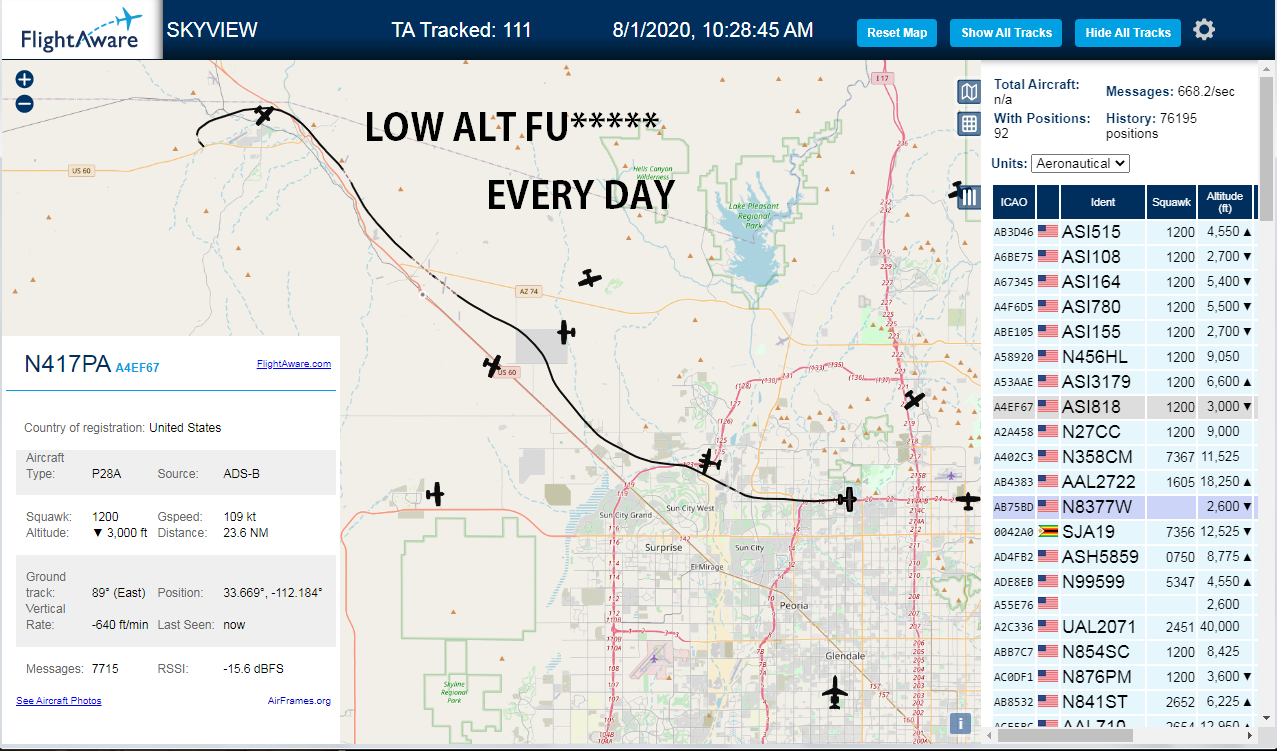The image size is (1277, 751).
Task: Click TA Tracked: 111 counter
Action: [x=461, y=30]
